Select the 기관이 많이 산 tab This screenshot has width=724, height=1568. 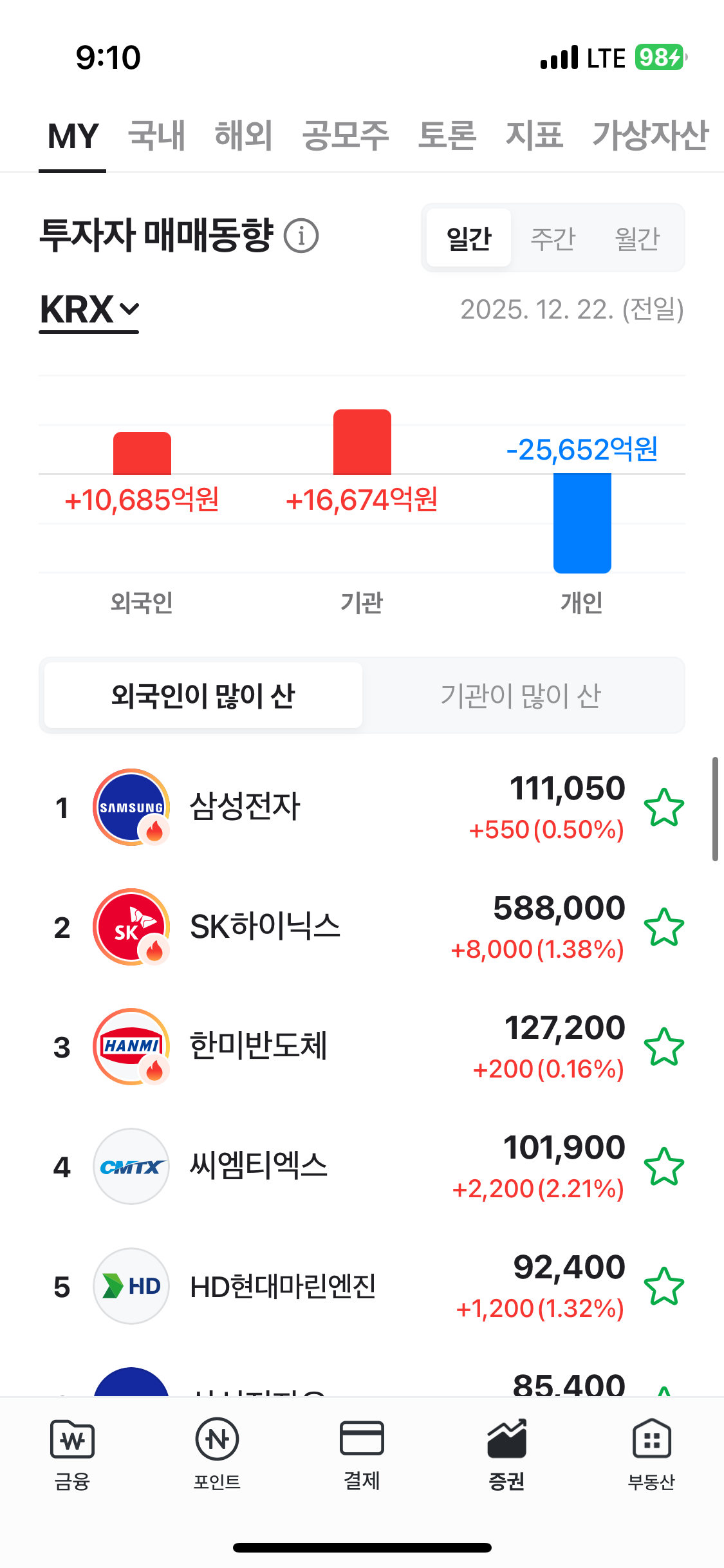(x=521, y=696)
